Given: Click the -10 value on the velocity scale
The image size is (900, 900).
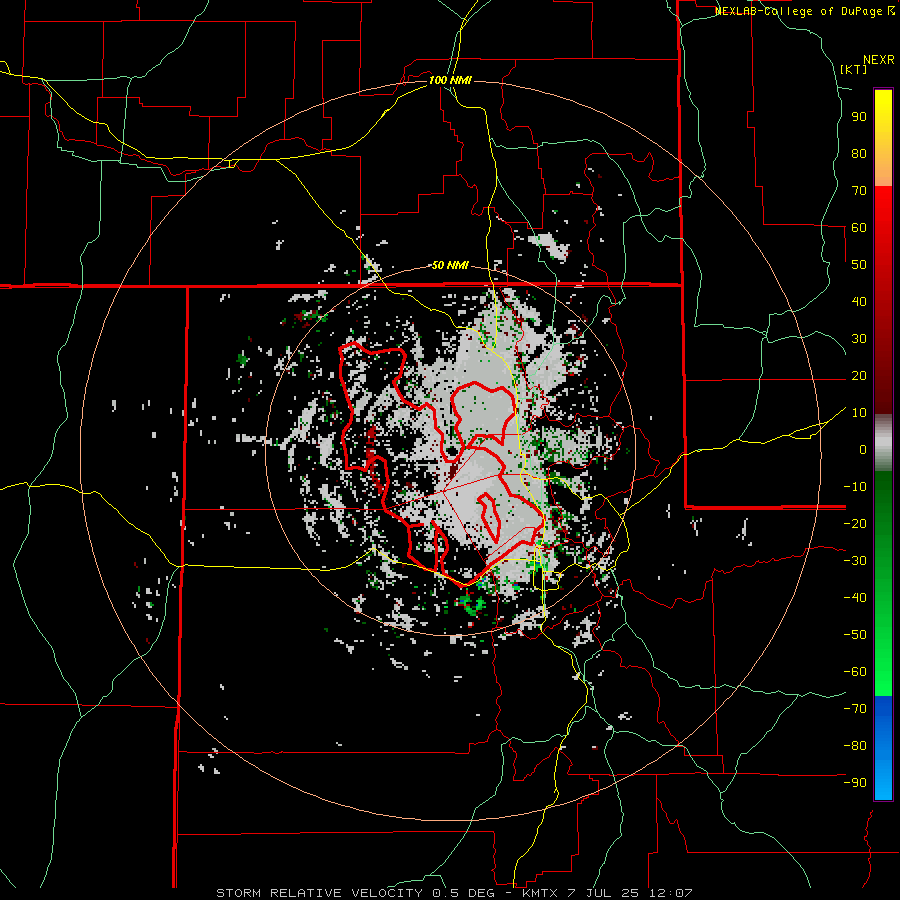Looking at the screenshot, I should (x=855, y=487).
